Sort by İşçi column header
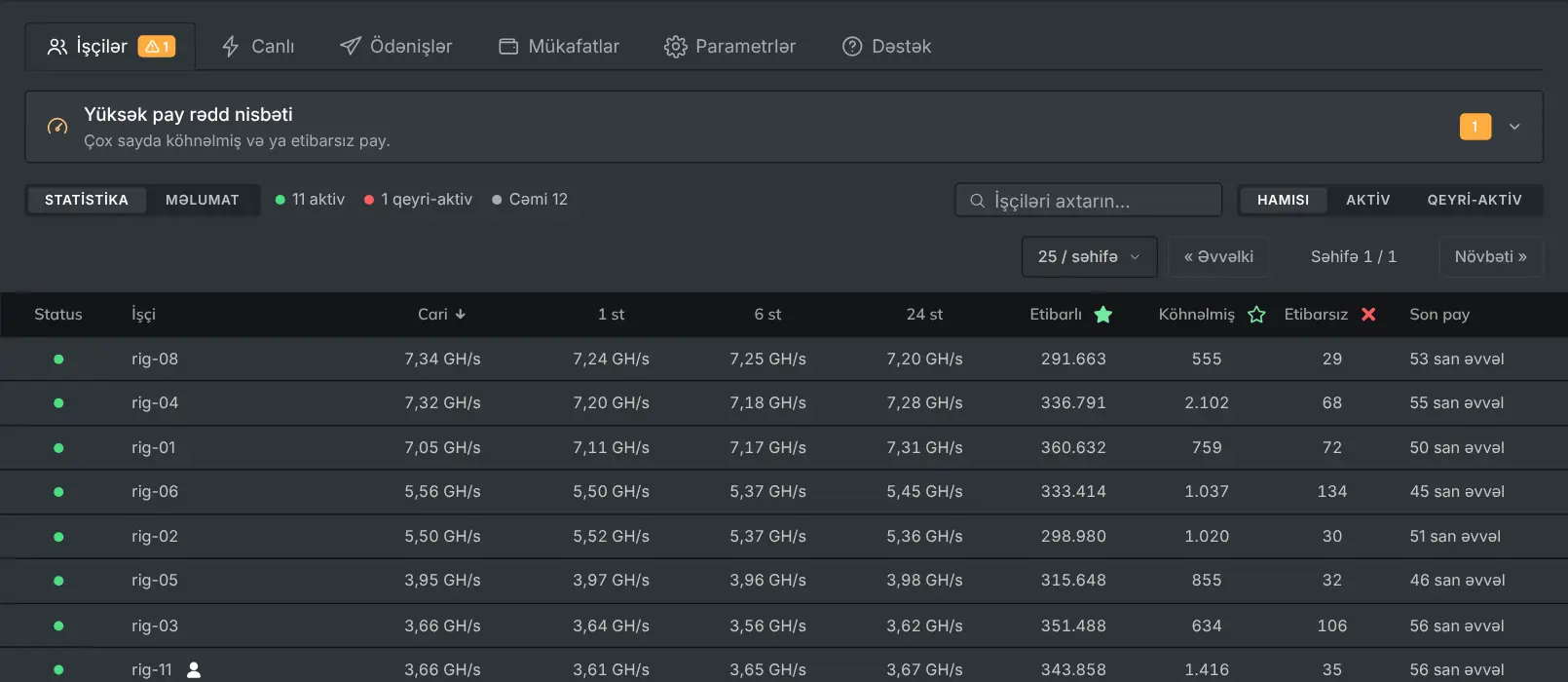1568x682 pixels. (143, 315)
